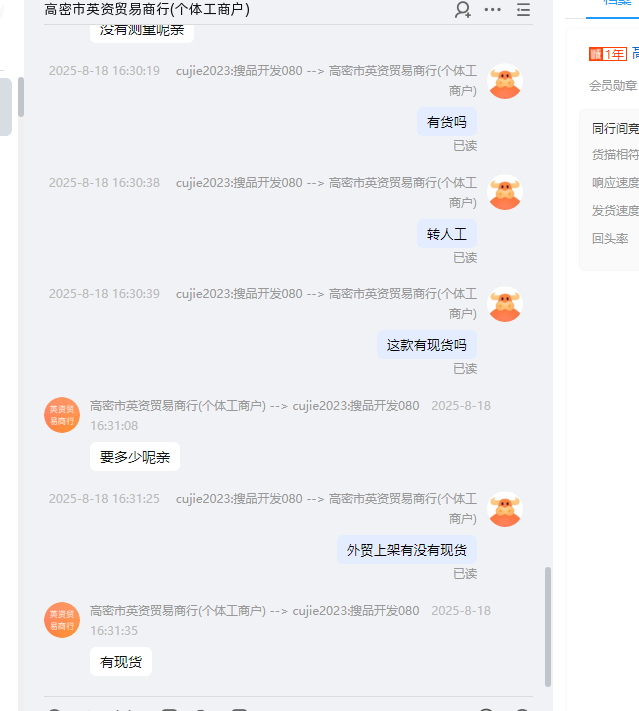Viewport: 639px width, 711px height.
Task: Click the 回头率 rating item
Action: (610, 239)
